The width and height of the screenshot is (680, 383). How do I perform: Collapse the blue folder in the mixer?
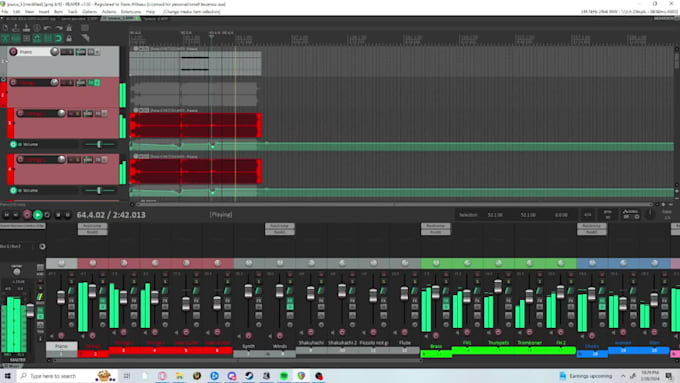coord(580,354)
